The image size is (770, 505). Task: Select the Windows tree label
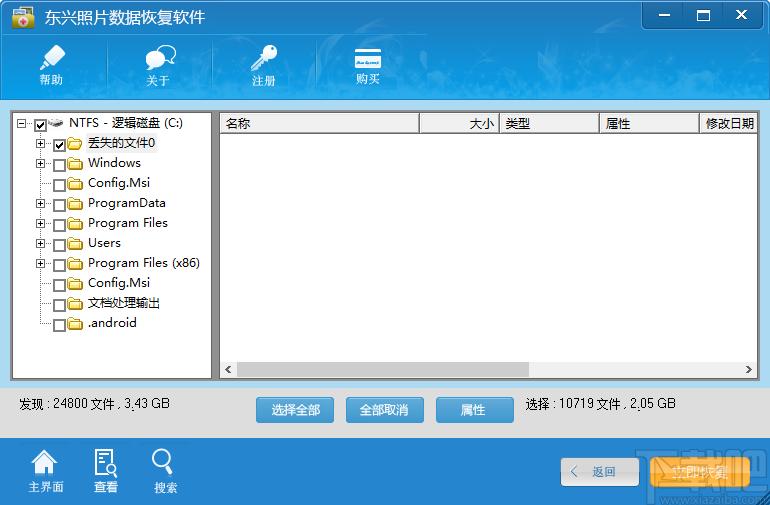(114, 163)
